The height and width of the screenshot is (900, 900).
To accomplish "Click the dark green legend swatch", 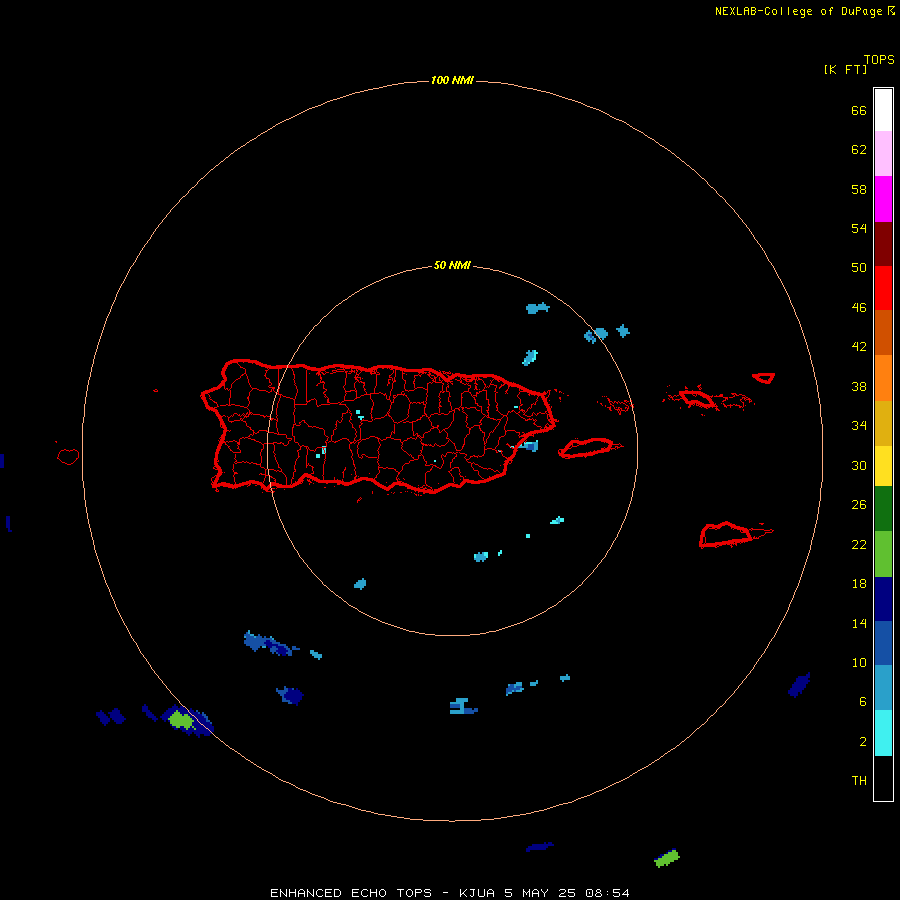I will [x=883, y=509].
